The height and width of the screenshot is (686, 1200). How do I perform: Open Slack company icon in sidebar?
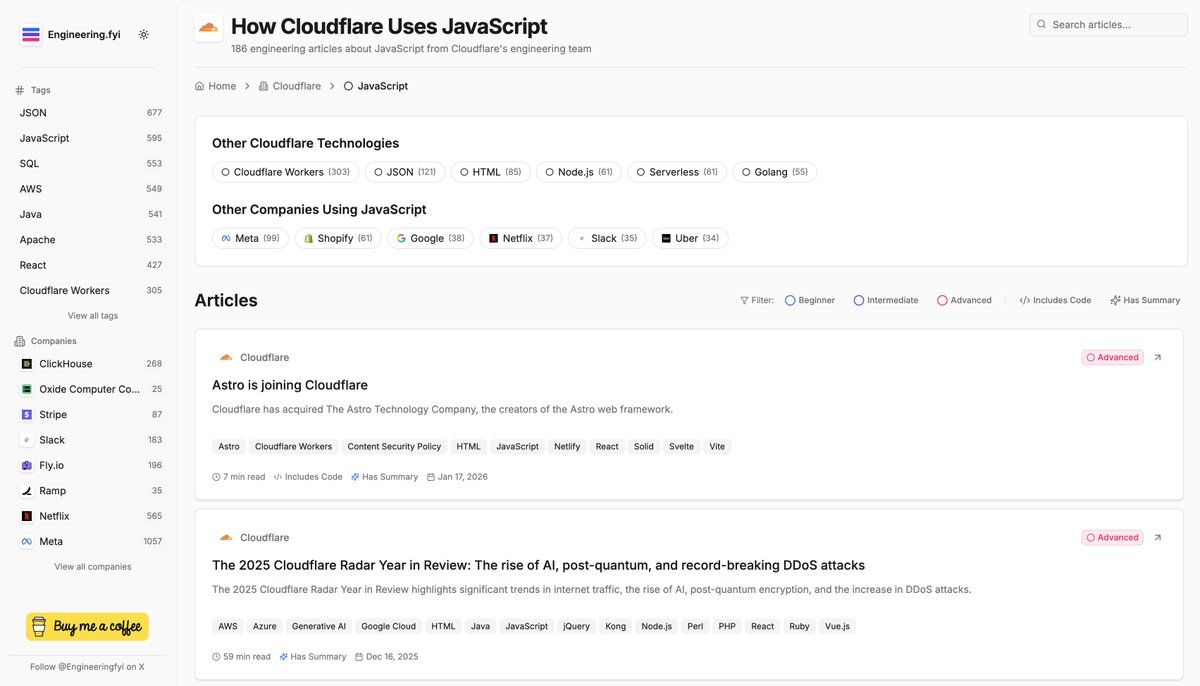coord(27,440)
